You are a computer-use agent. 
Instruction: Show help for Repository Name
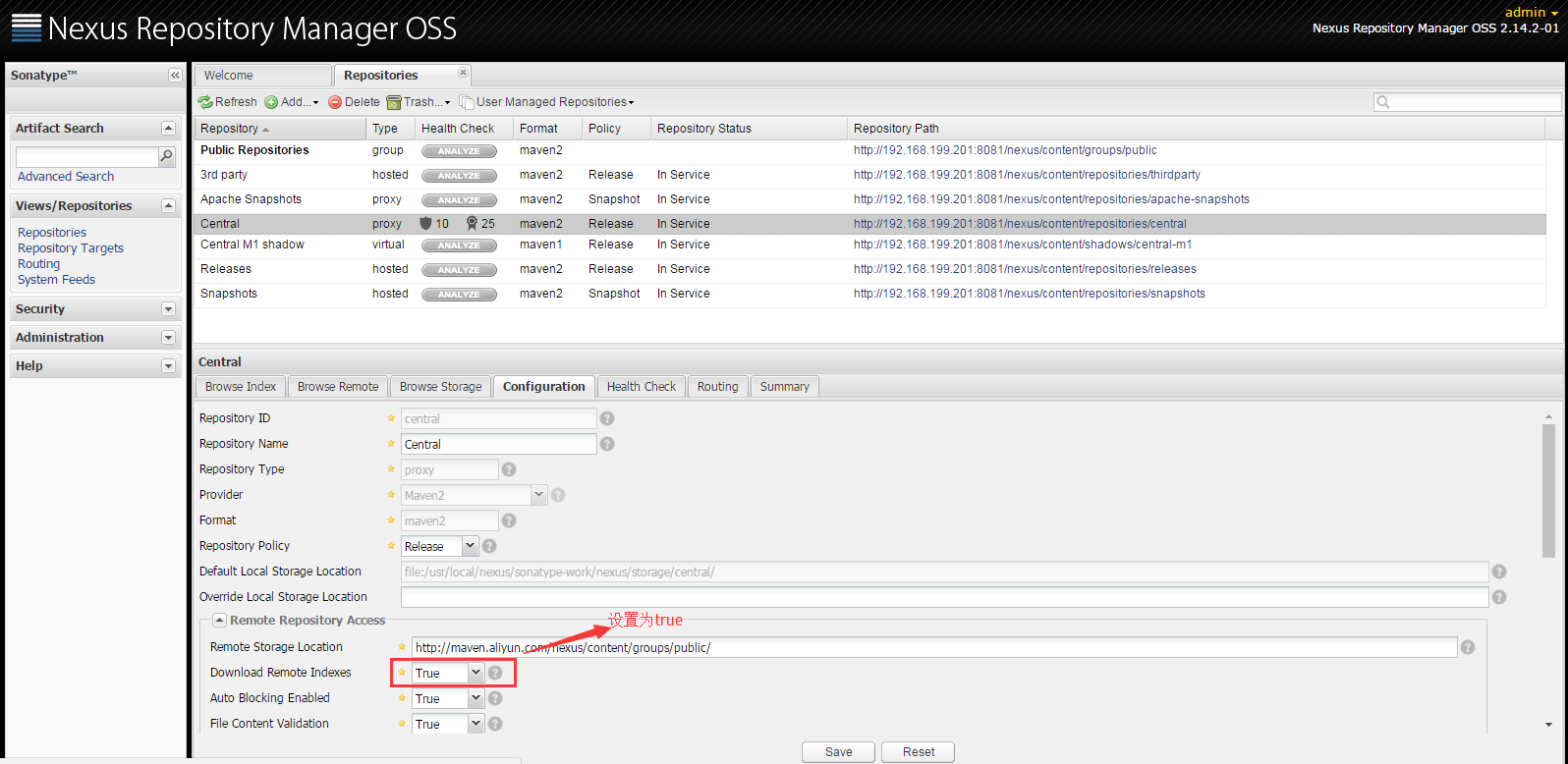tap(607, 444)
